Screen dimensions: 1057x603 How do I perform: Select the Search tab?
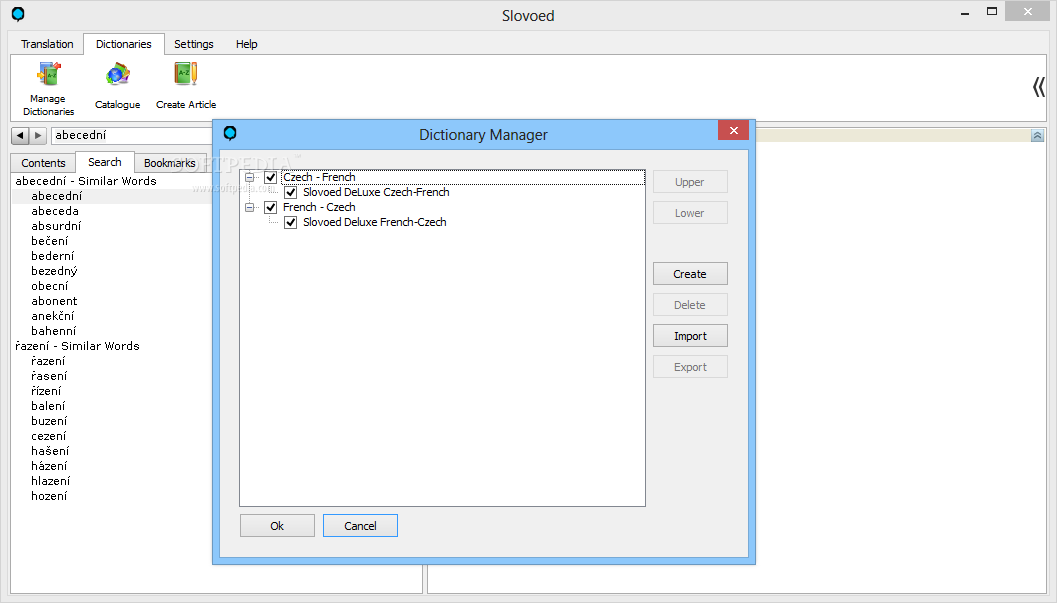(104, 162)
